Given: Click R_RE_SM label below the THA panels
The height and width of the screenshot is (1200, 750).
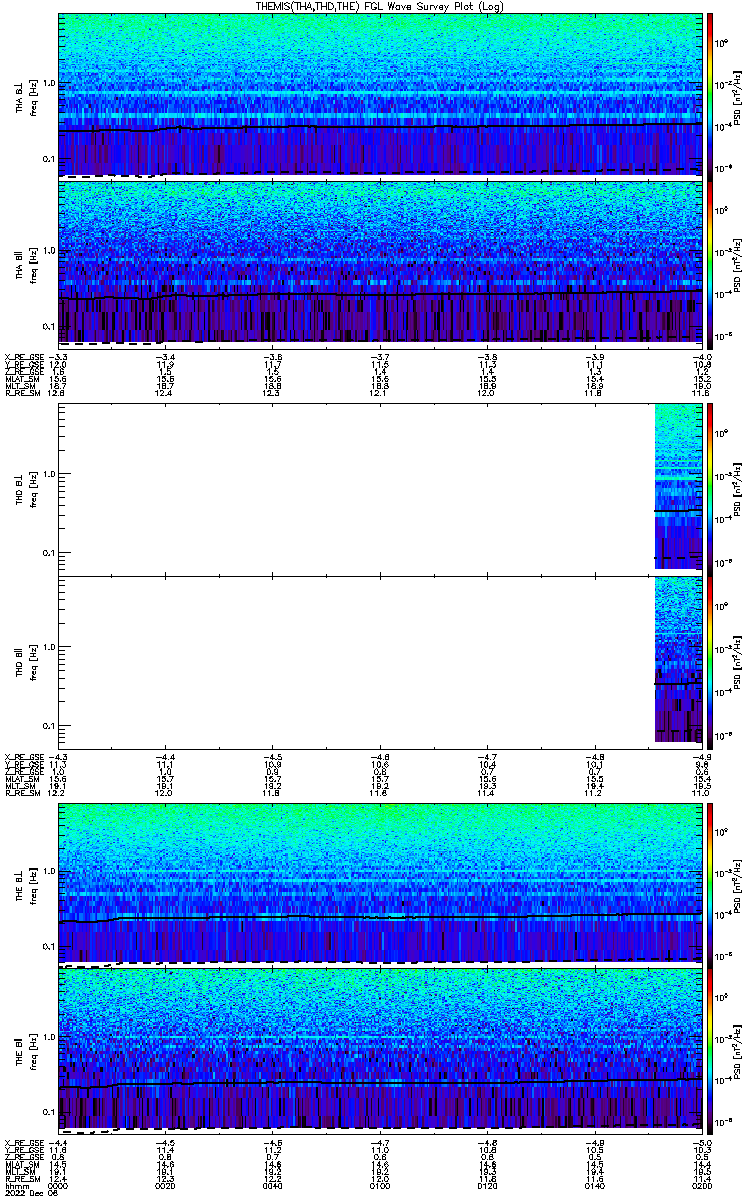Looking at the screenshot, I should click(22, 393).
